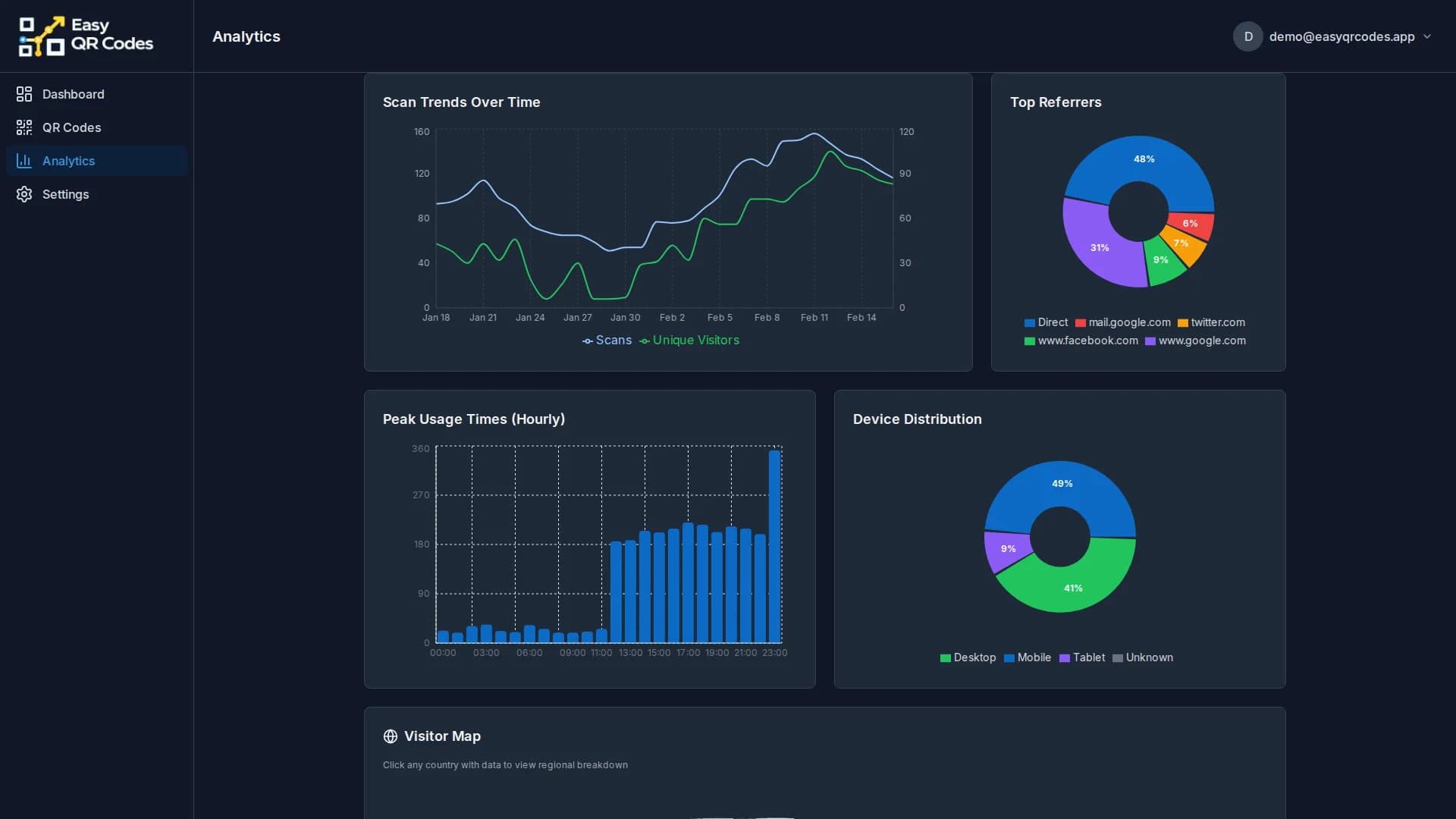Viewport: 1456px width, 819px height.
Task: Click the Easy QR Codes logo
Action: (86, 36)
